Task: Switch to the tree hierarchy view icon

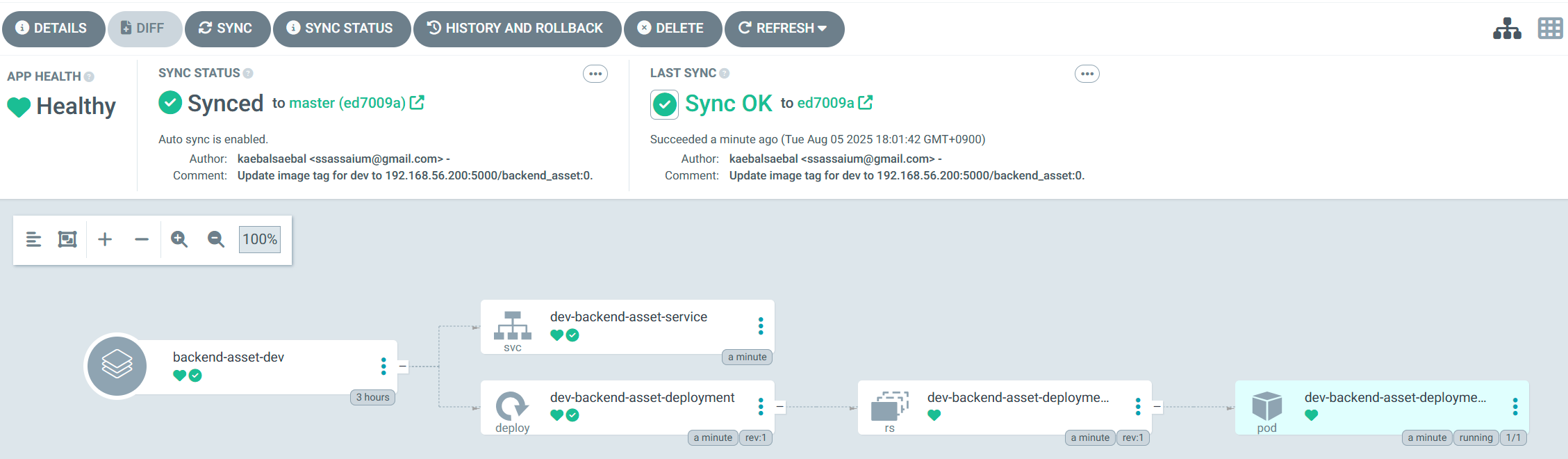Action: (x=1507, y=29)
